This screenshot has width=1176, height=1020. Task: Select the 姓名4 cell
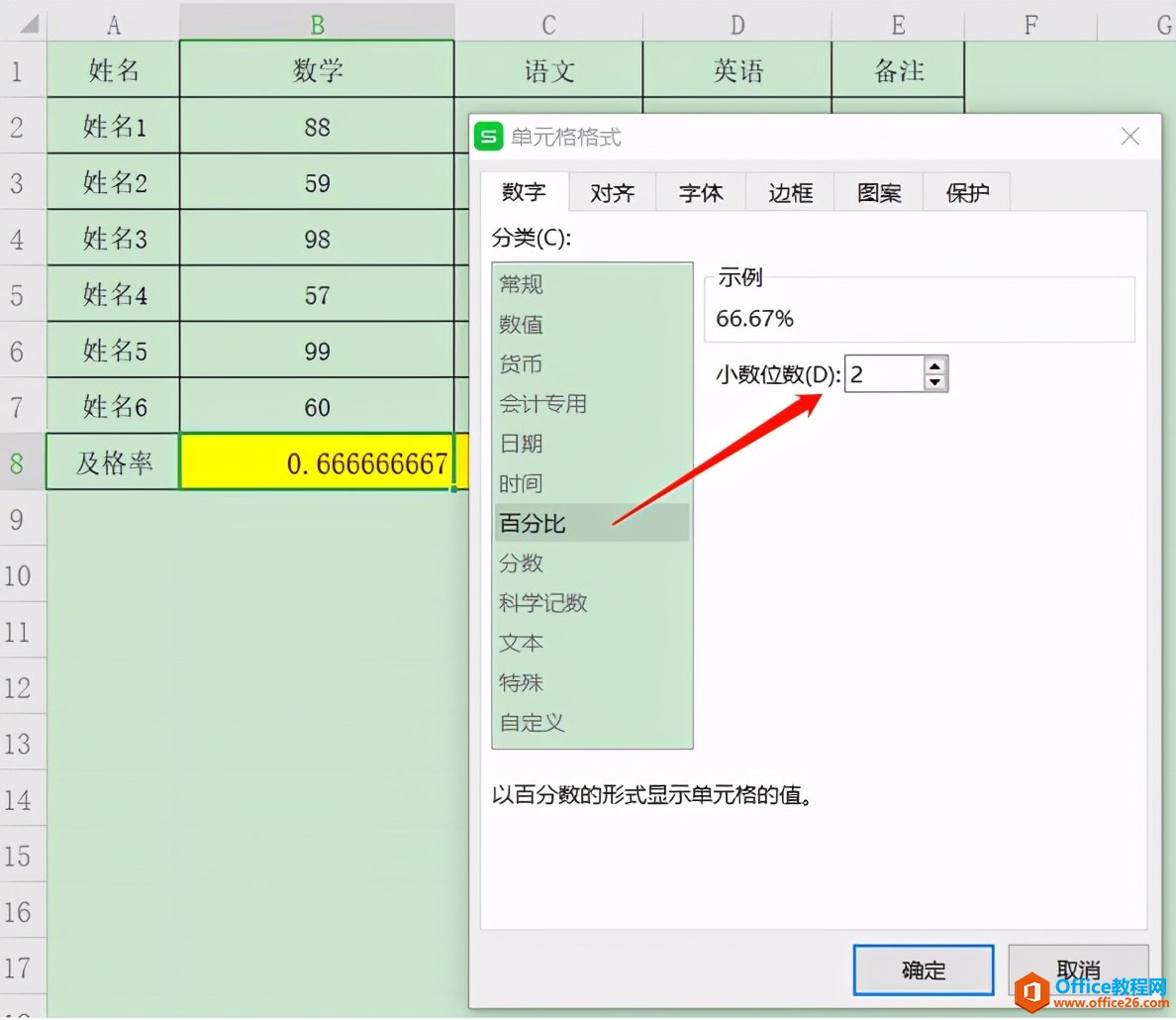pos(113,294)
